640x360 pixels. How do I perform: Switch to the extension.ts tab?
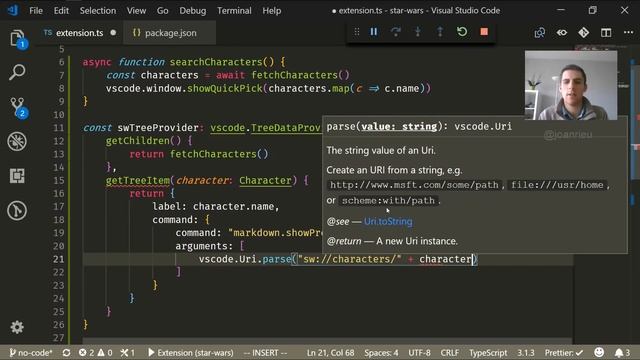point(80,33)
